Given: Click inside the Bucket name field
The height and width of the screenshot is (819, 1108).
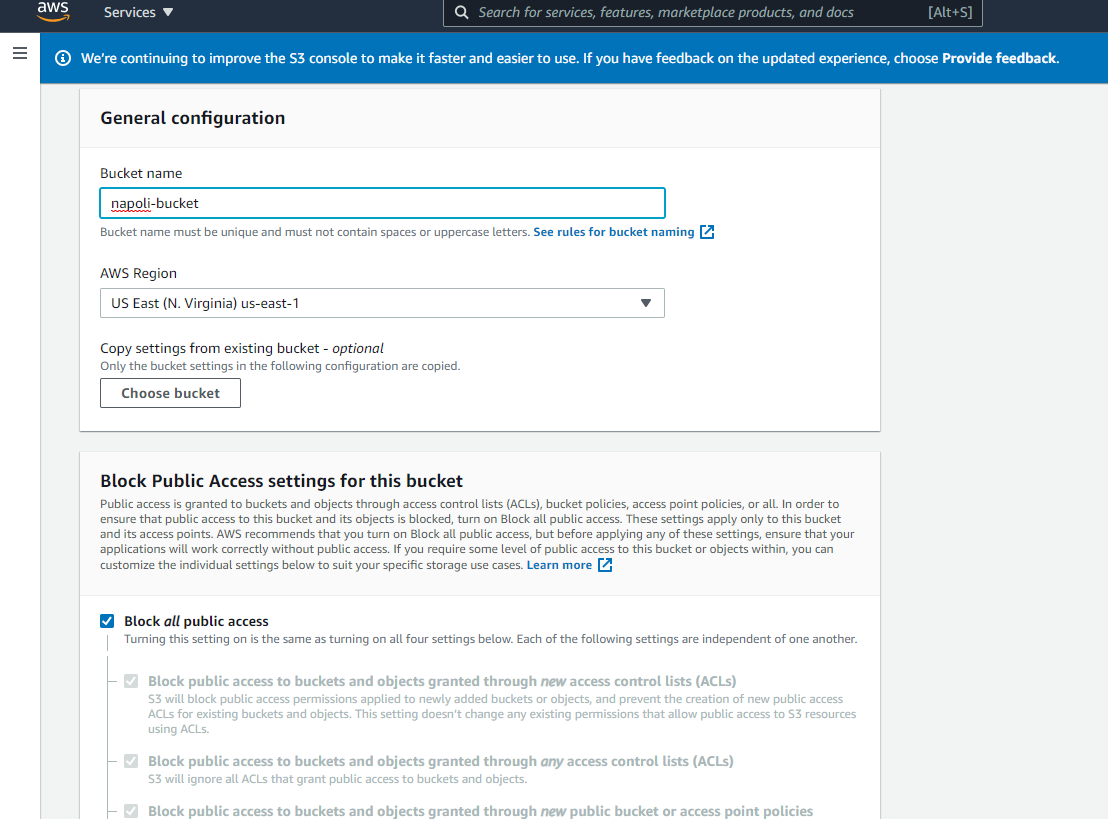Looking at the screenshot, I should 382,203.
